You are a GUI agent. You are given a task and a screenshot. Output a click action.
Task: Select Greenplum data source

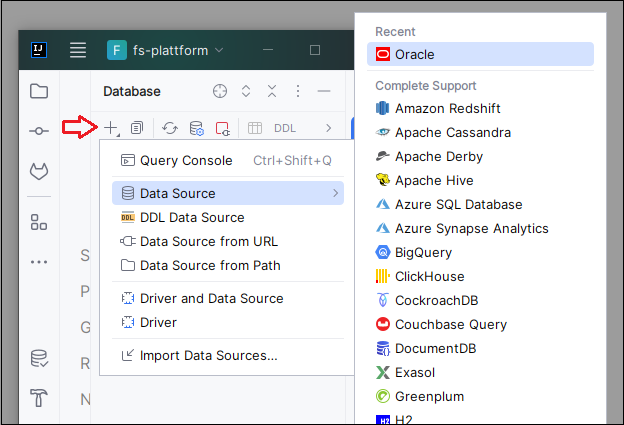pyautogui.click(x=480, y=396)
